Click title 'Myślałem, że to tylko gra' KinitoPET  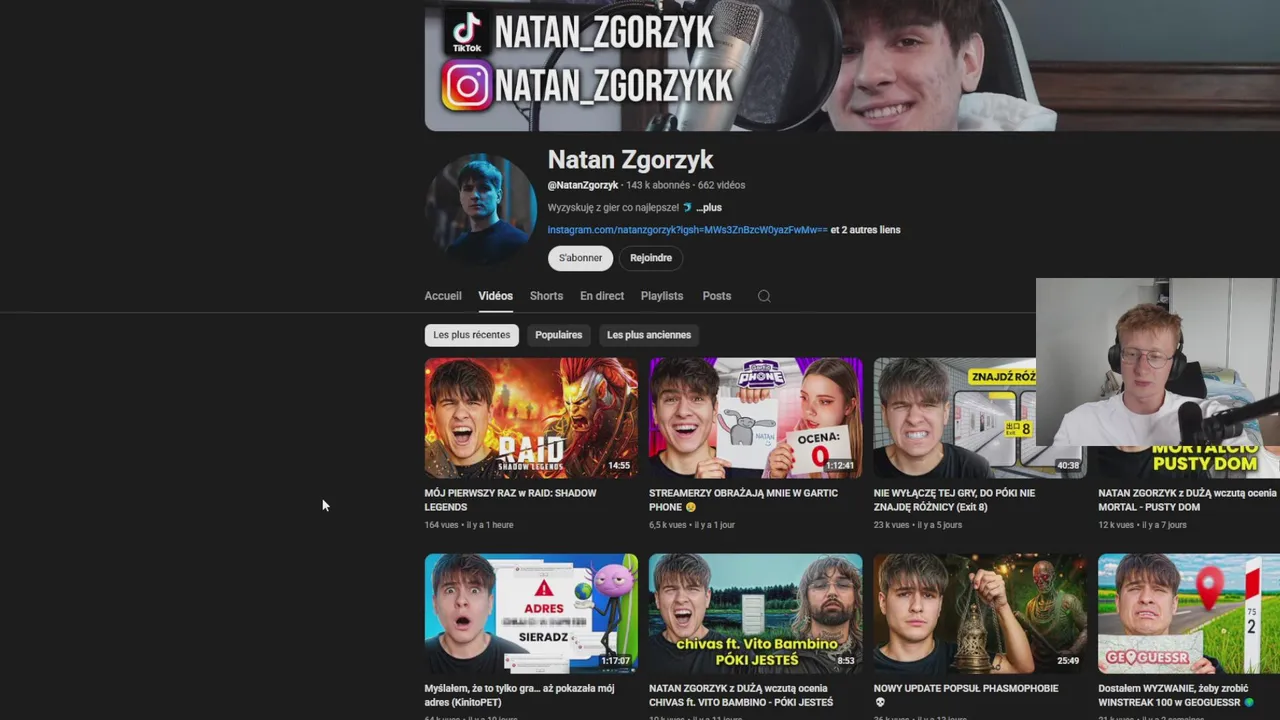tap(519, 695)
